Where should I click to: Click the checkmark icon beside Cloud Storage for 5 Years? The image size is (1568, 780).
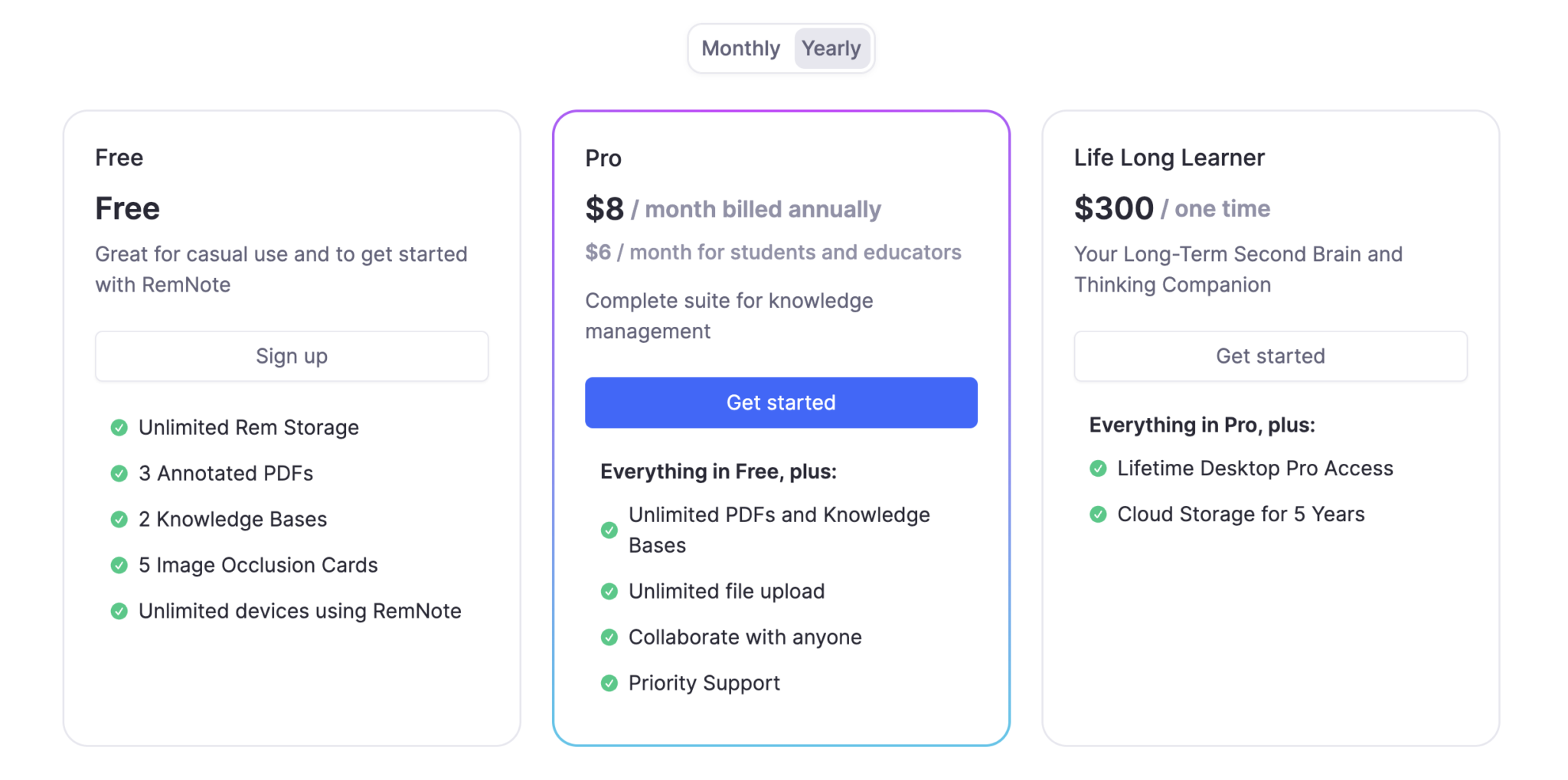pyautogui.click(x=1099, y=514)
